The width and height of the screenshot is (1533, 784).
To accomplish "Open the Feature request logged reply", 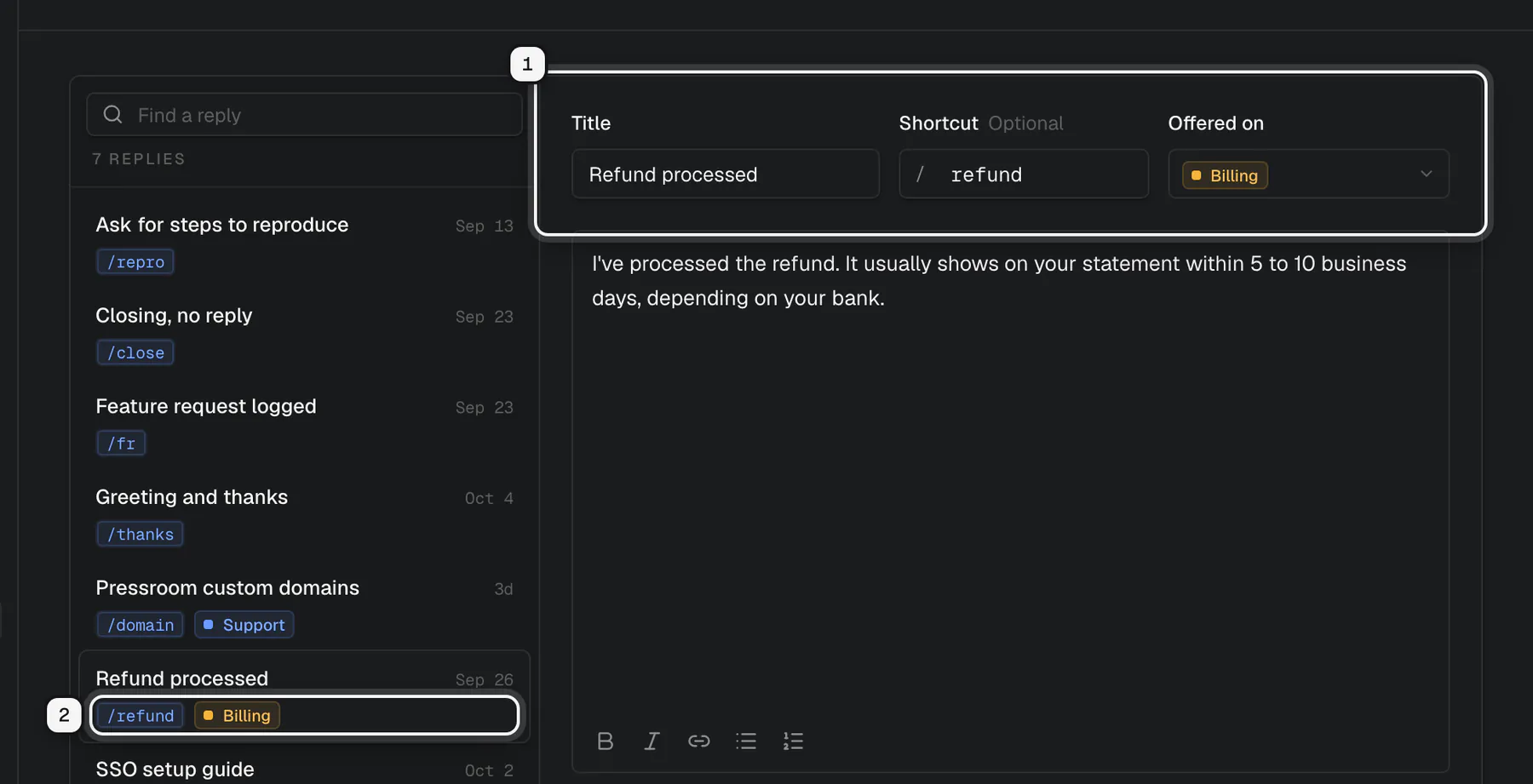I will (304, 424).
